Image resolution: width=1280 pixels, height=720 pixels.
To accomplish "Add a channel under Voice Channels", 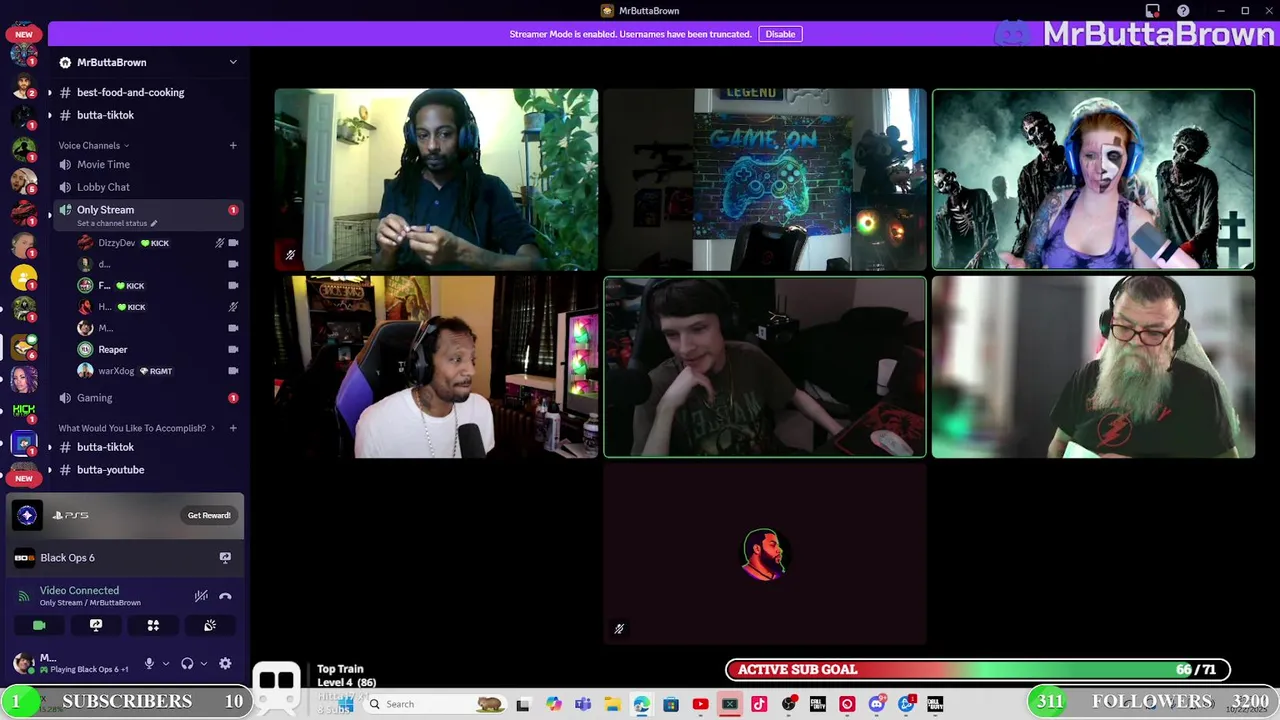I will 233,146.
